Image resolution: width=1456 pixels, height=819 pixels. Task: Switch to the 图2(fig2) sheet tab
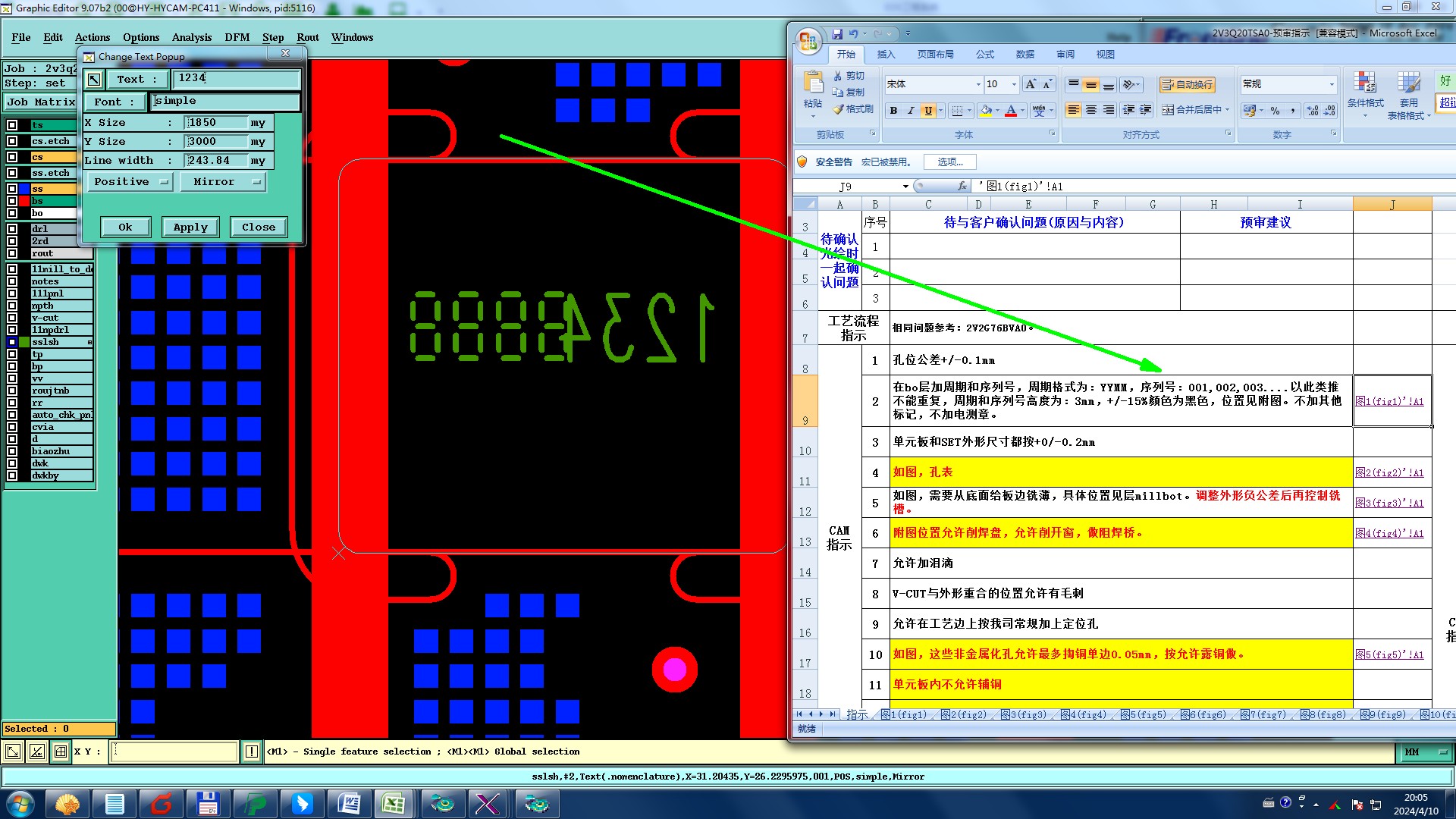pyautogui.click(x=965, y=714)
